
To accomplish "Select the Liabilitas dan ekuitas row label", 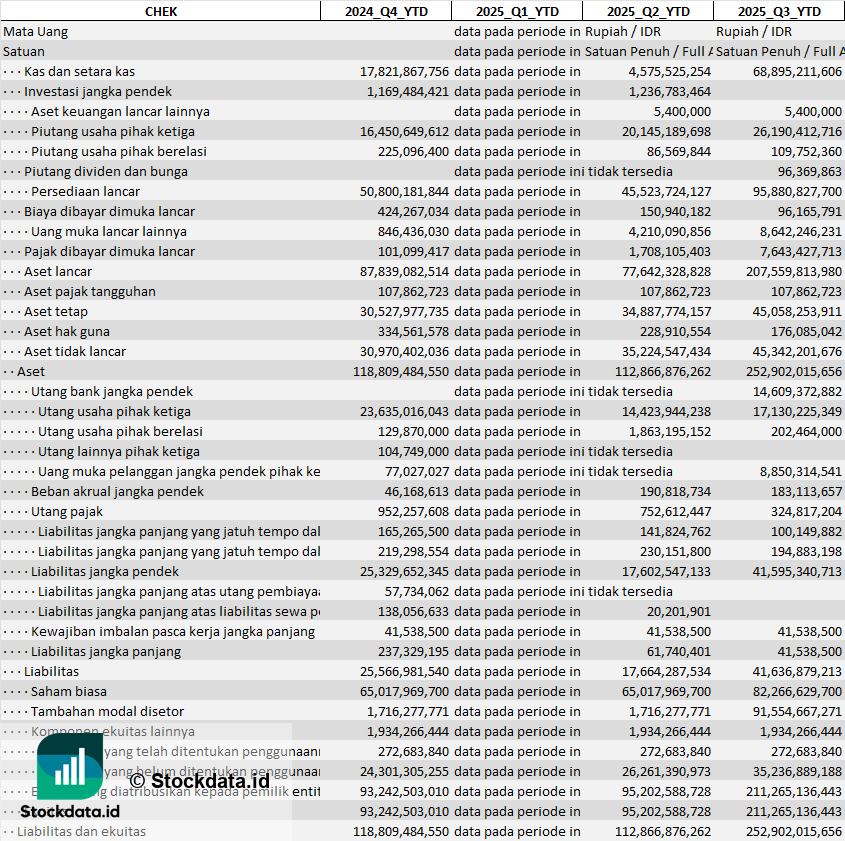I will (81, 831).
